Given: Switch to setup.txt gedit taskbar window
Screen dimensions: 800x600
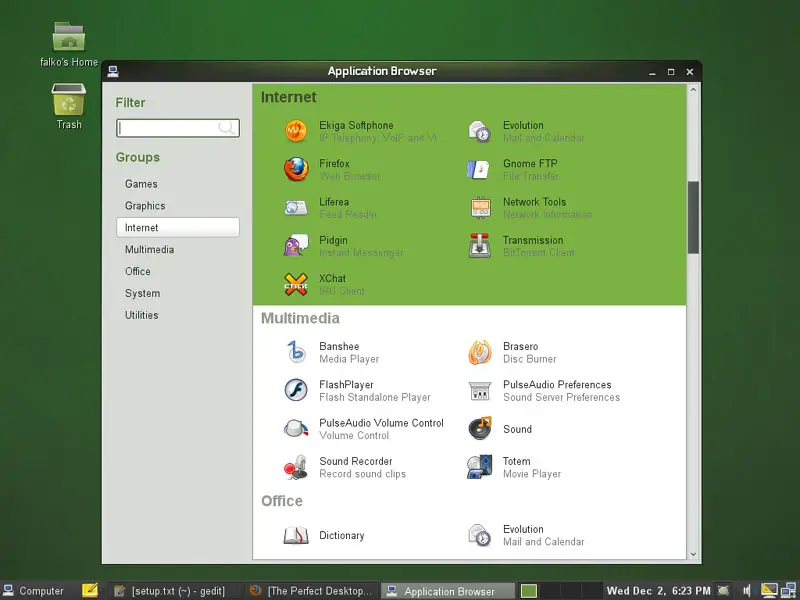Looking at the screenshot, I should click(x=173, y=591).
